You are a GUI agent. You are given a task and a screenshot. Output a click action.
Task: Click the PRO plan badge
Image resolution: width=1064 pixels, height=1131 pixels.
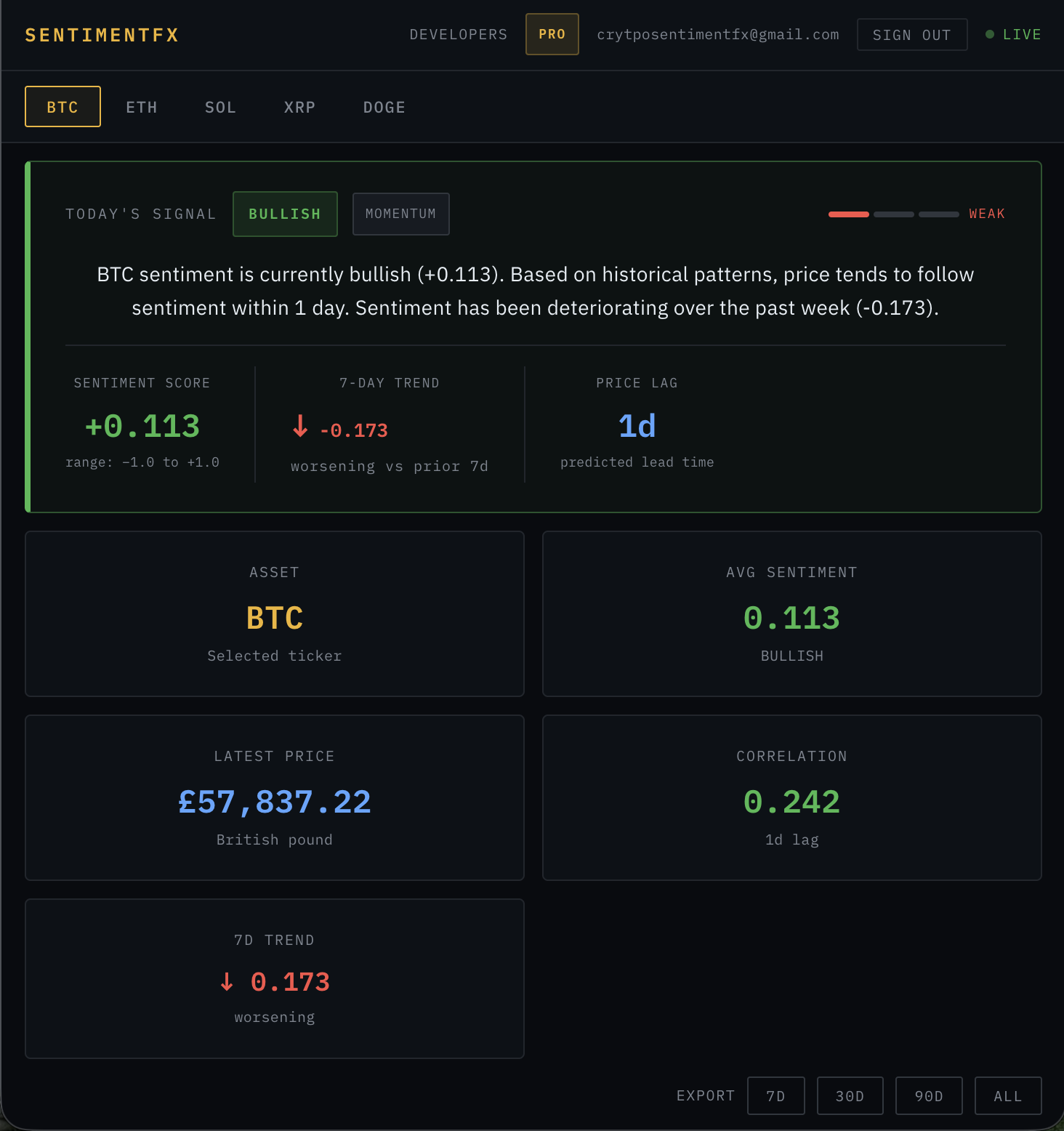click(552, 34)
